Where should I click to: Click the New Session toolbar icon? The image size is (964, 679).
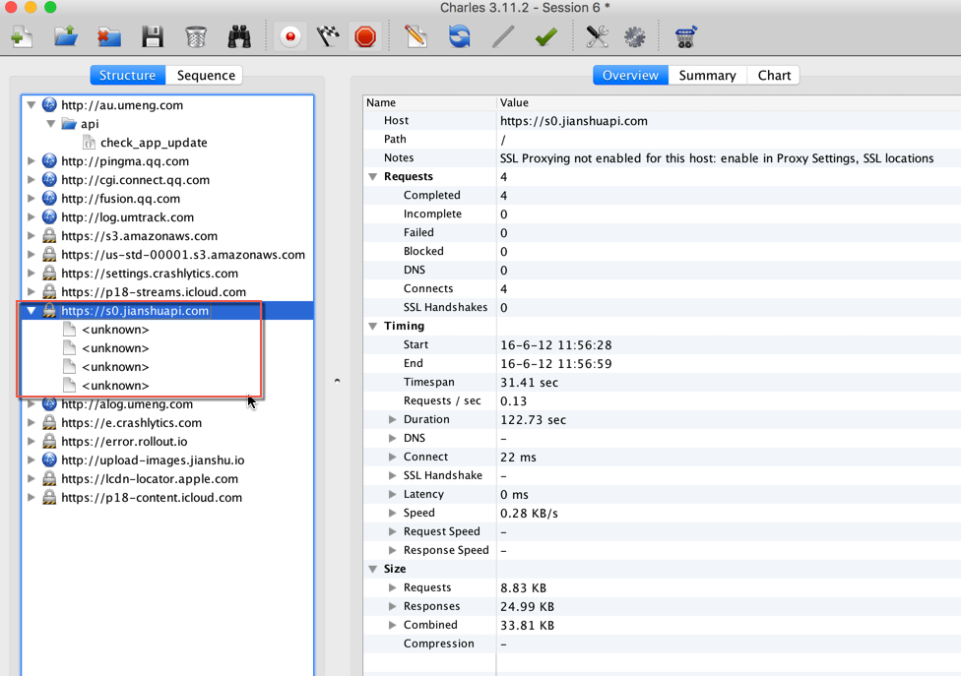21,37
